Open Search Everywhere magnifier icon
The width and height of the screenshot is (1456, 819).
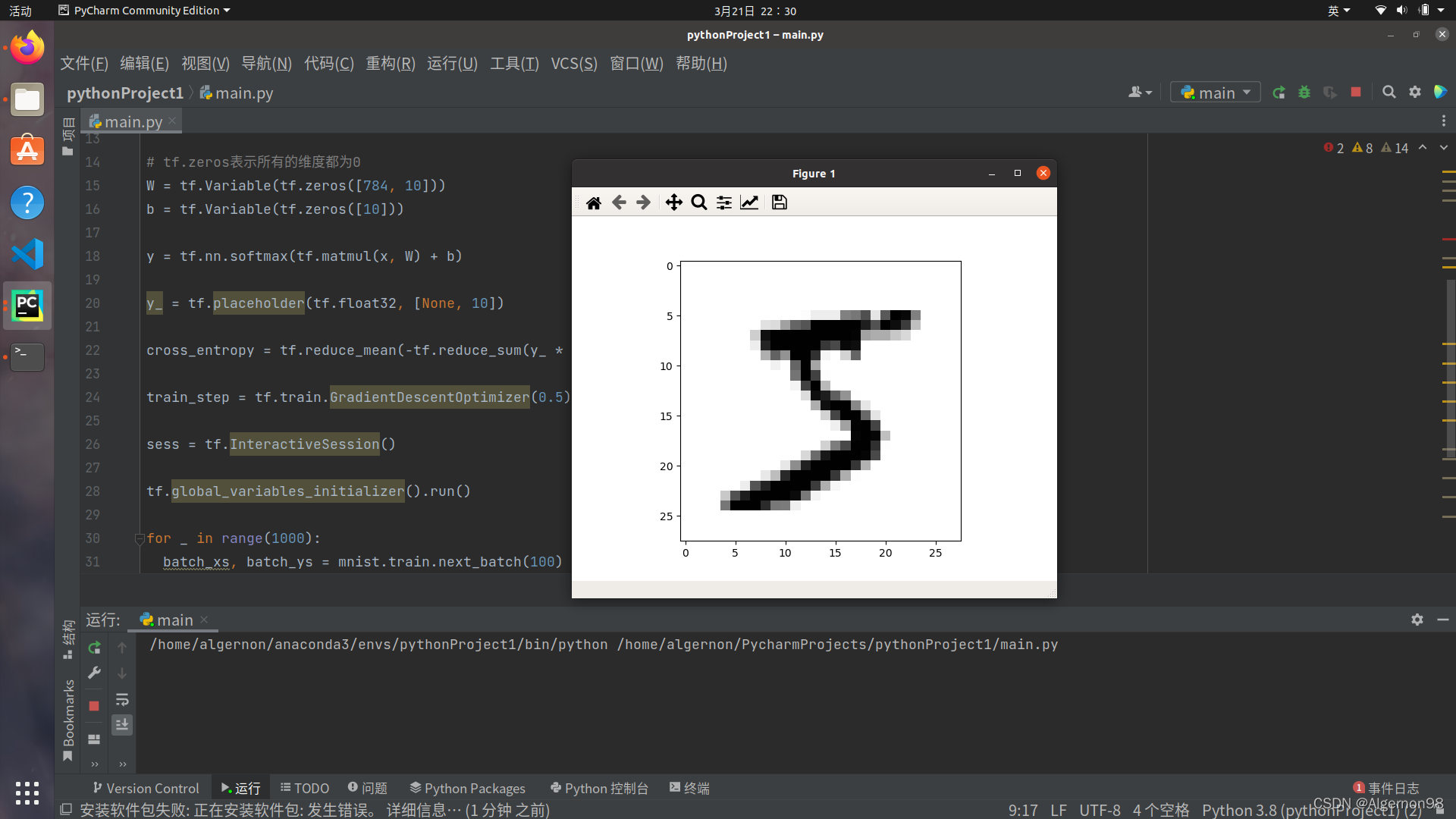click(1389, 92)
